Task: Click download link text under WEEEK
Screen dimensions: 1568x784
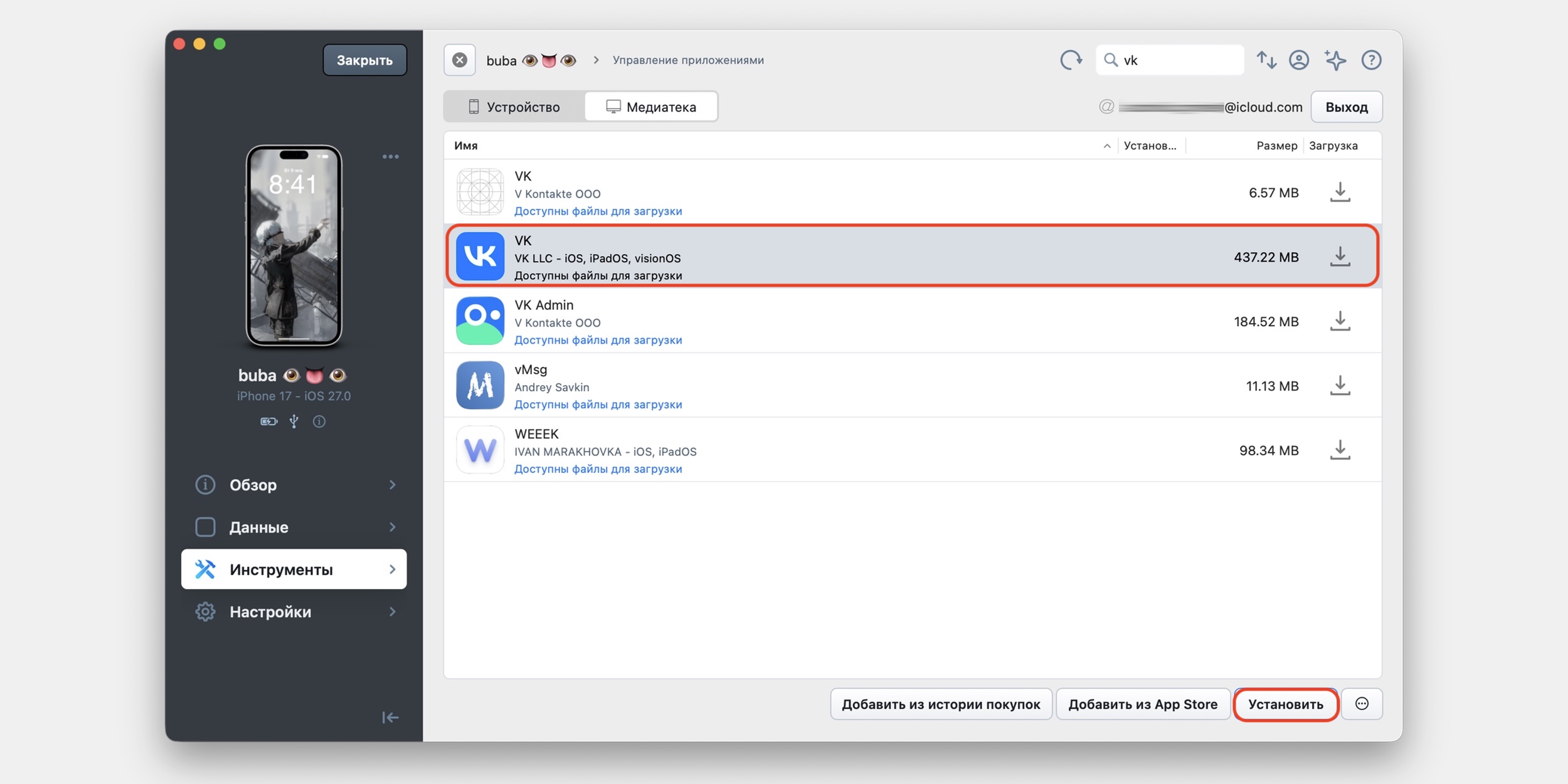Action: [598, 469]
